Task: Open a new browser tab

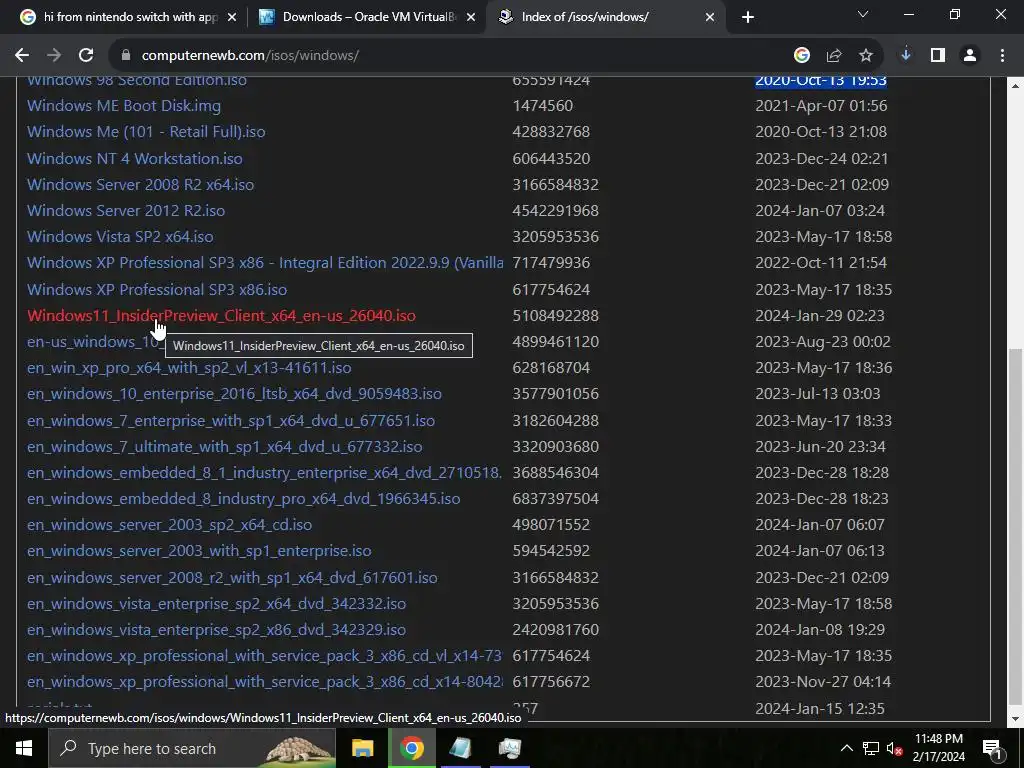Action: [x=748, y=17]
